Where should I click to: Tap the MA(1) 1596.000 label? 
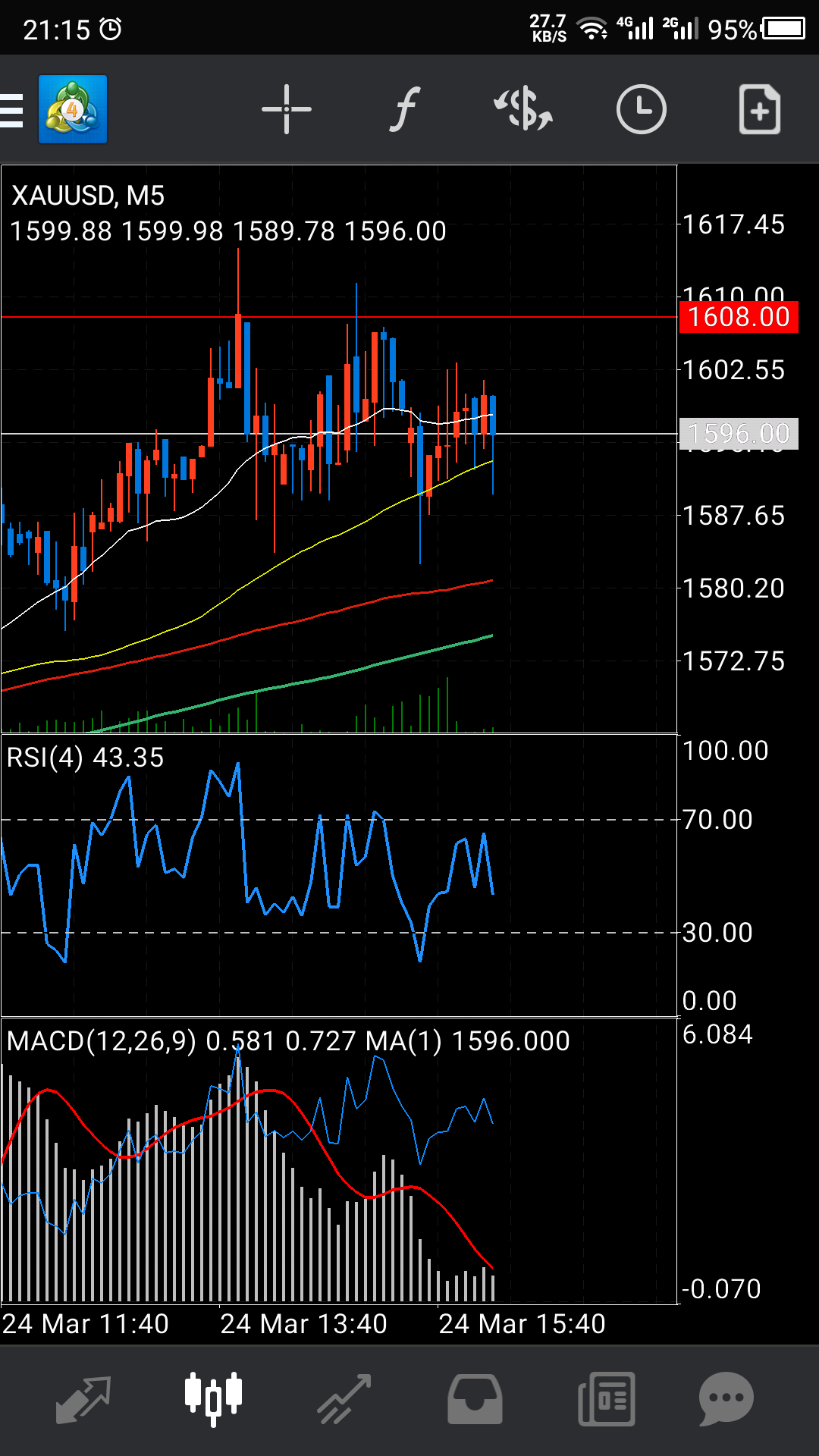[x=468, y=1041]
